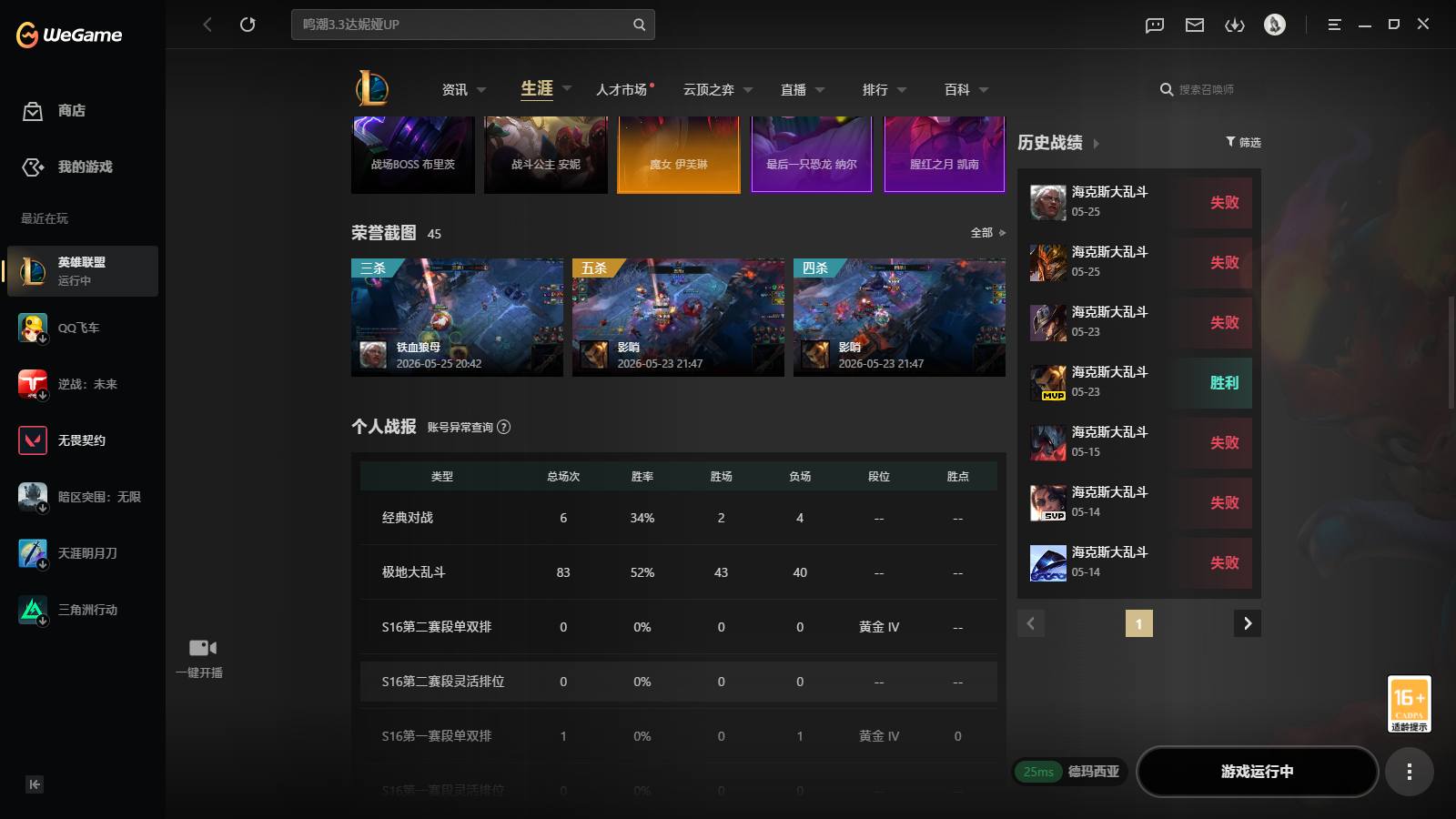Open more options three-dot button
Image resolution: width=1456 pixels, height=819 pixels.
pyautogui.click(x=1410, y=772)
